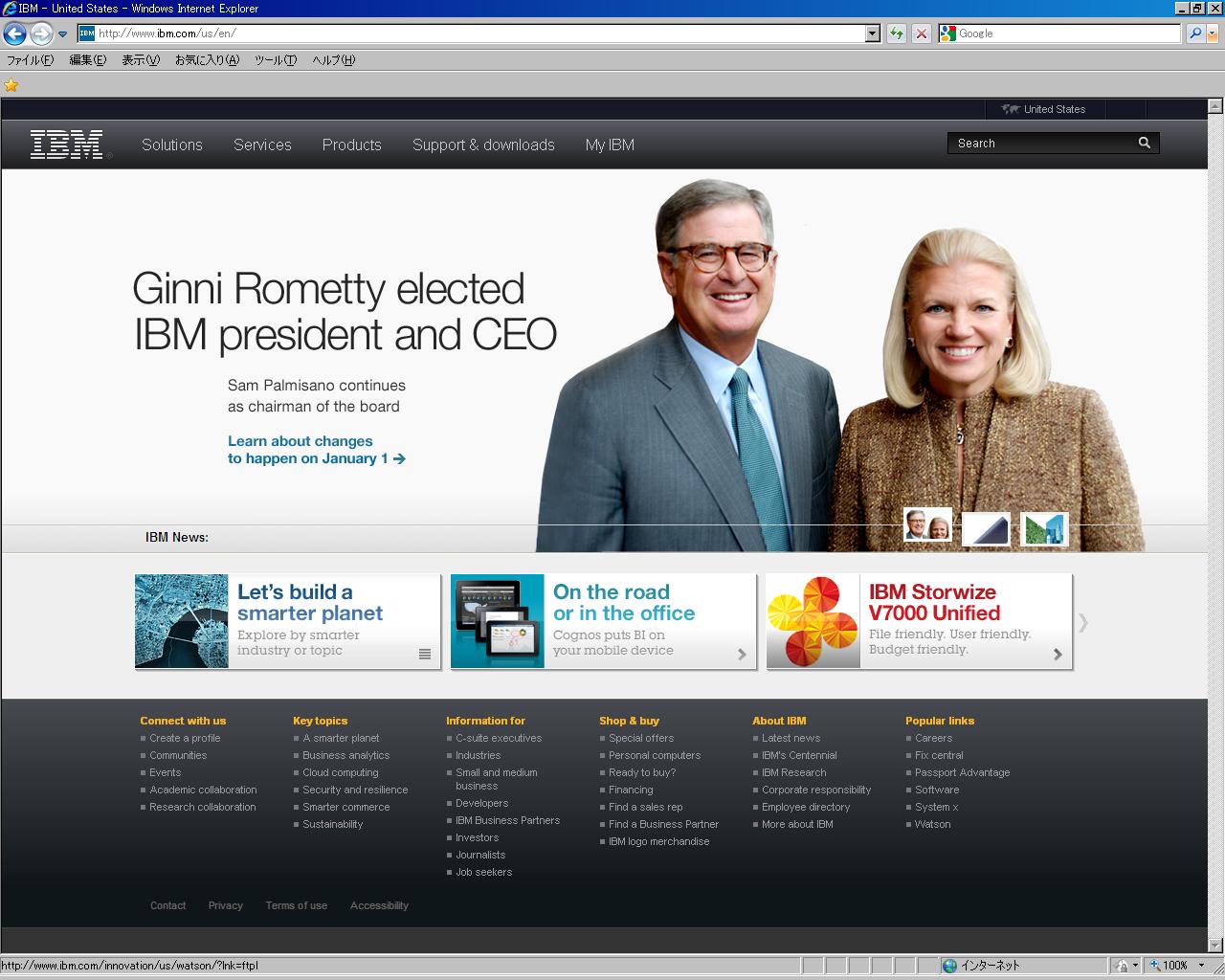Image resolution: width=1225 pixels, height=980 pixels.
Task: Open Accessibility footer link
Action: (x=379, y=905)
